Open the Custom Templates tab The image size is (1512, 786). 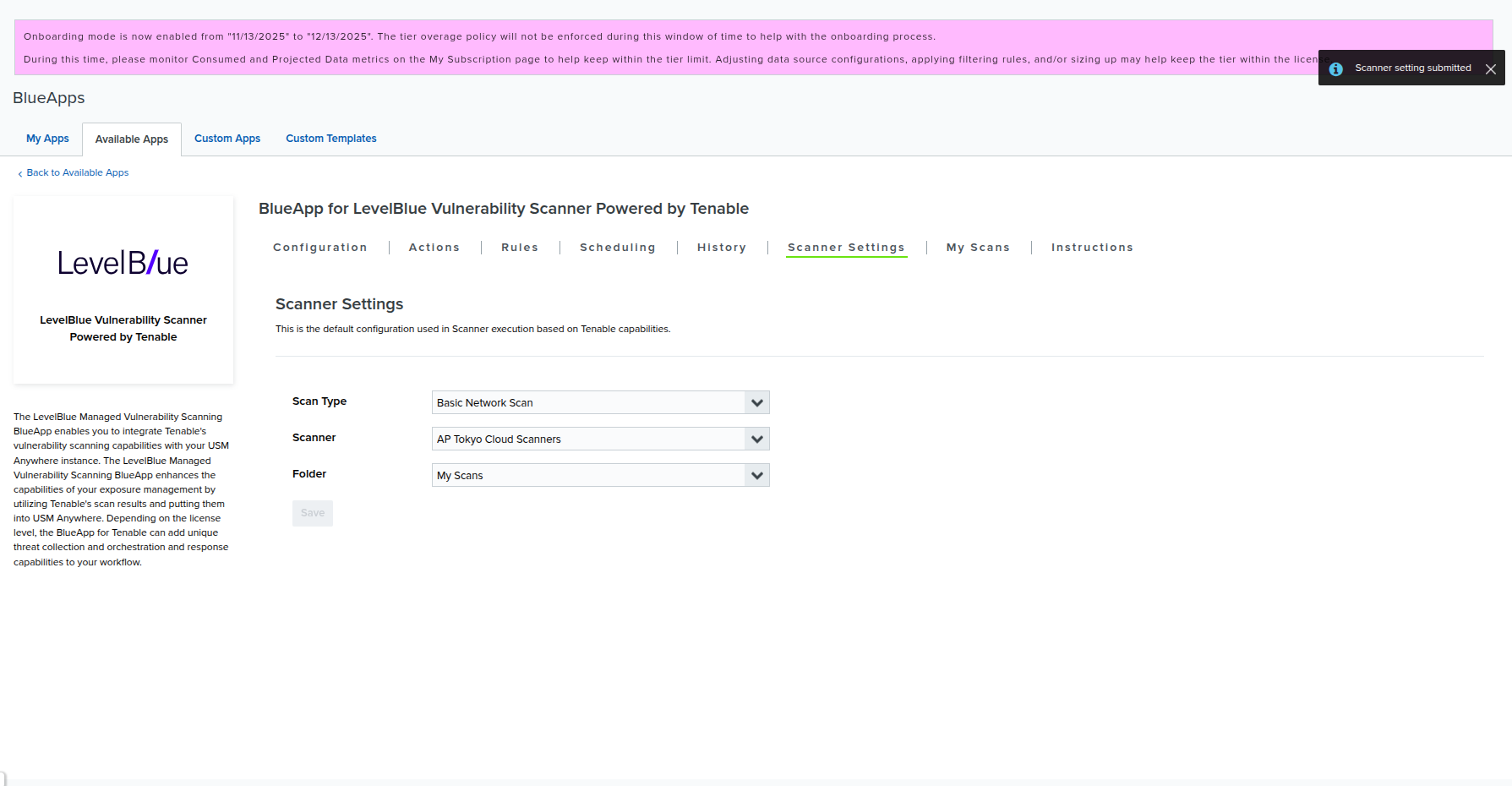tap(331, 139)
